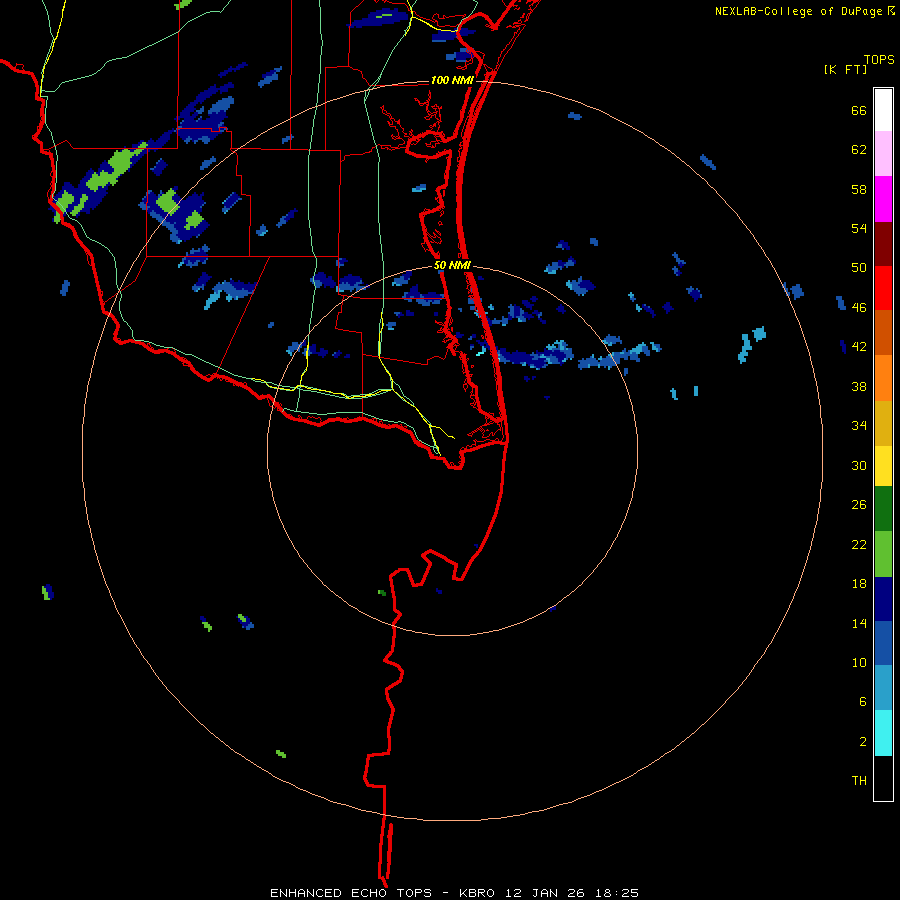This screenshot has height=900, width=900.
Task: Click the 50 NMI range ring label
Action: [x=452, y=265]
